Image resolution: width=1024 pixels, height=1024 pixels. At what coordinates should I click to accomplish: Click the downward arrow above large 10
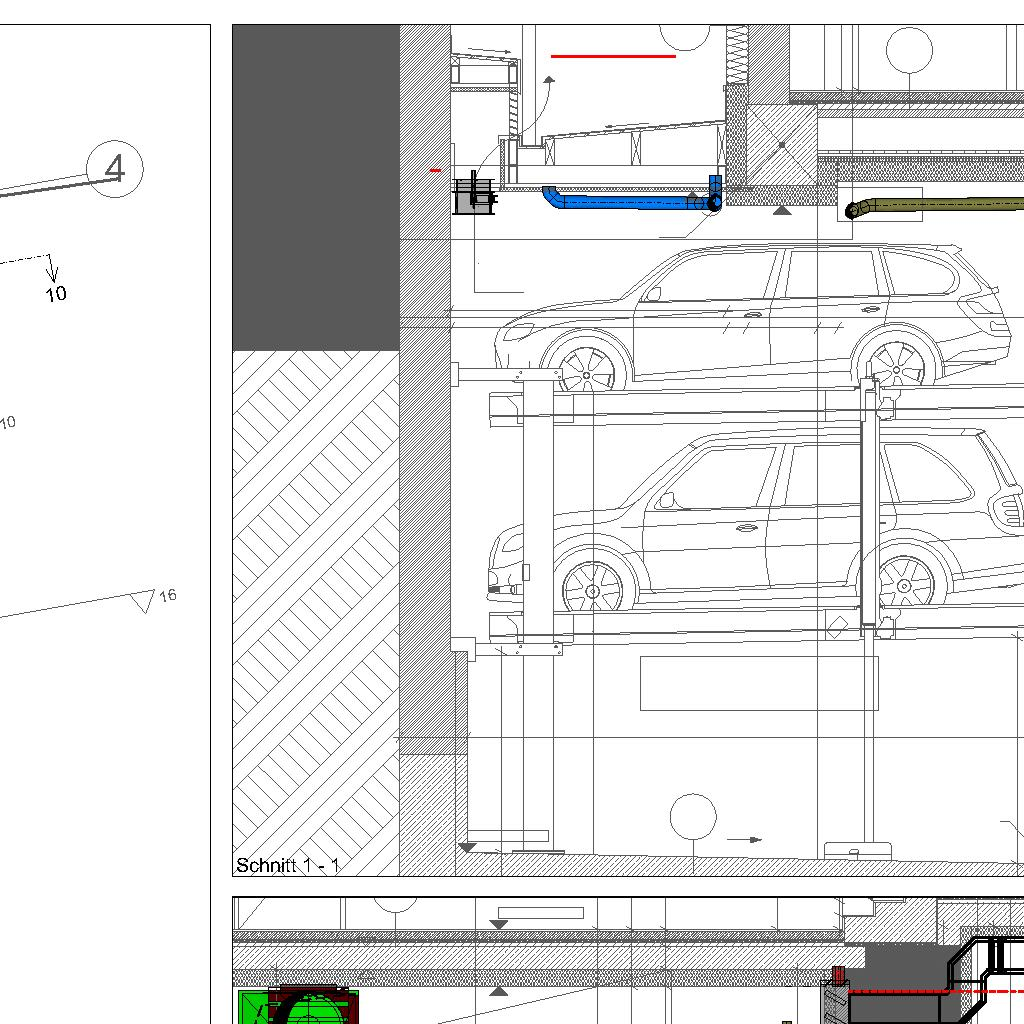(53, 270)
